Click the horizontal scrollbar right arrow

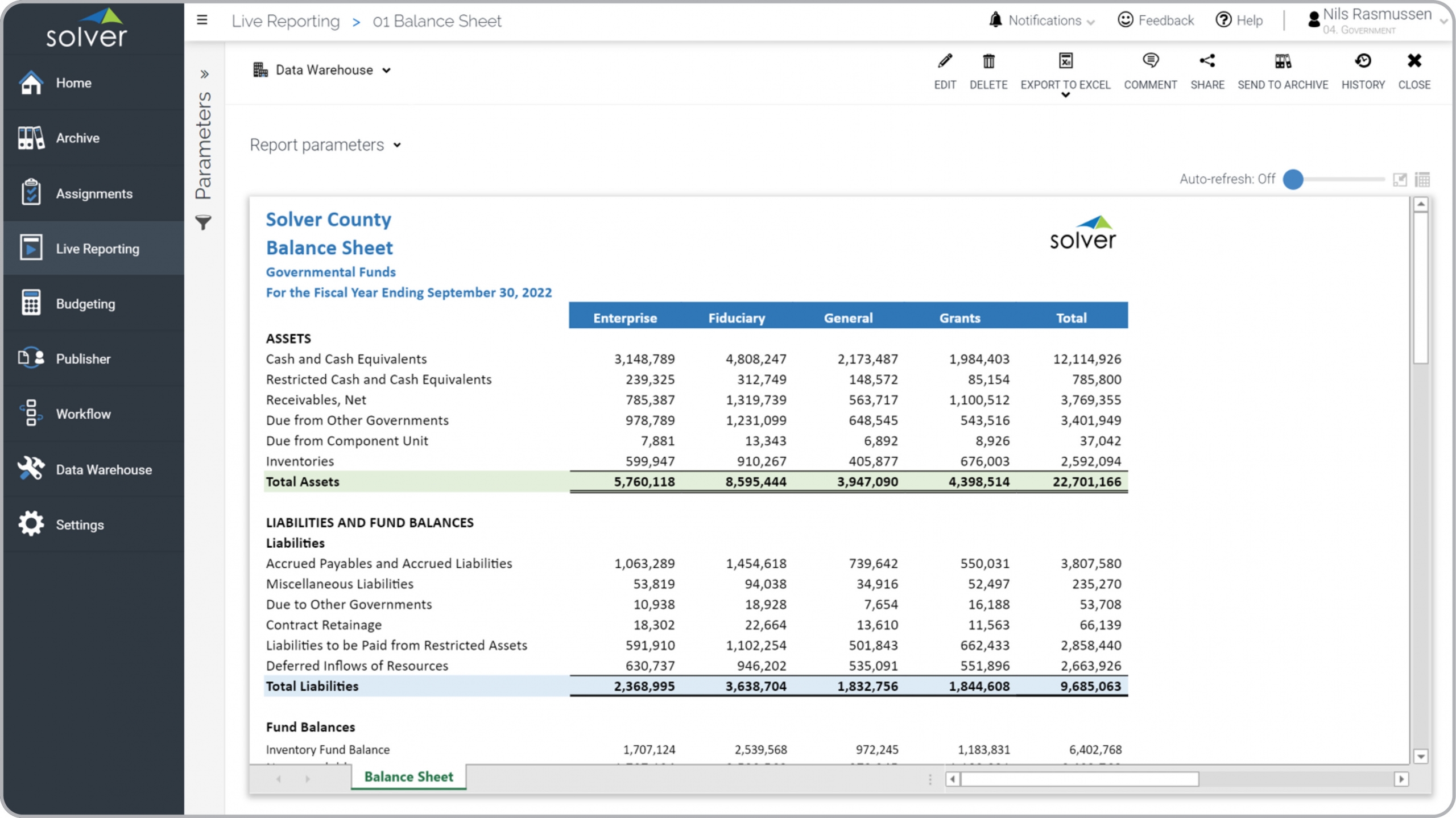click(x=1401, y=779)
